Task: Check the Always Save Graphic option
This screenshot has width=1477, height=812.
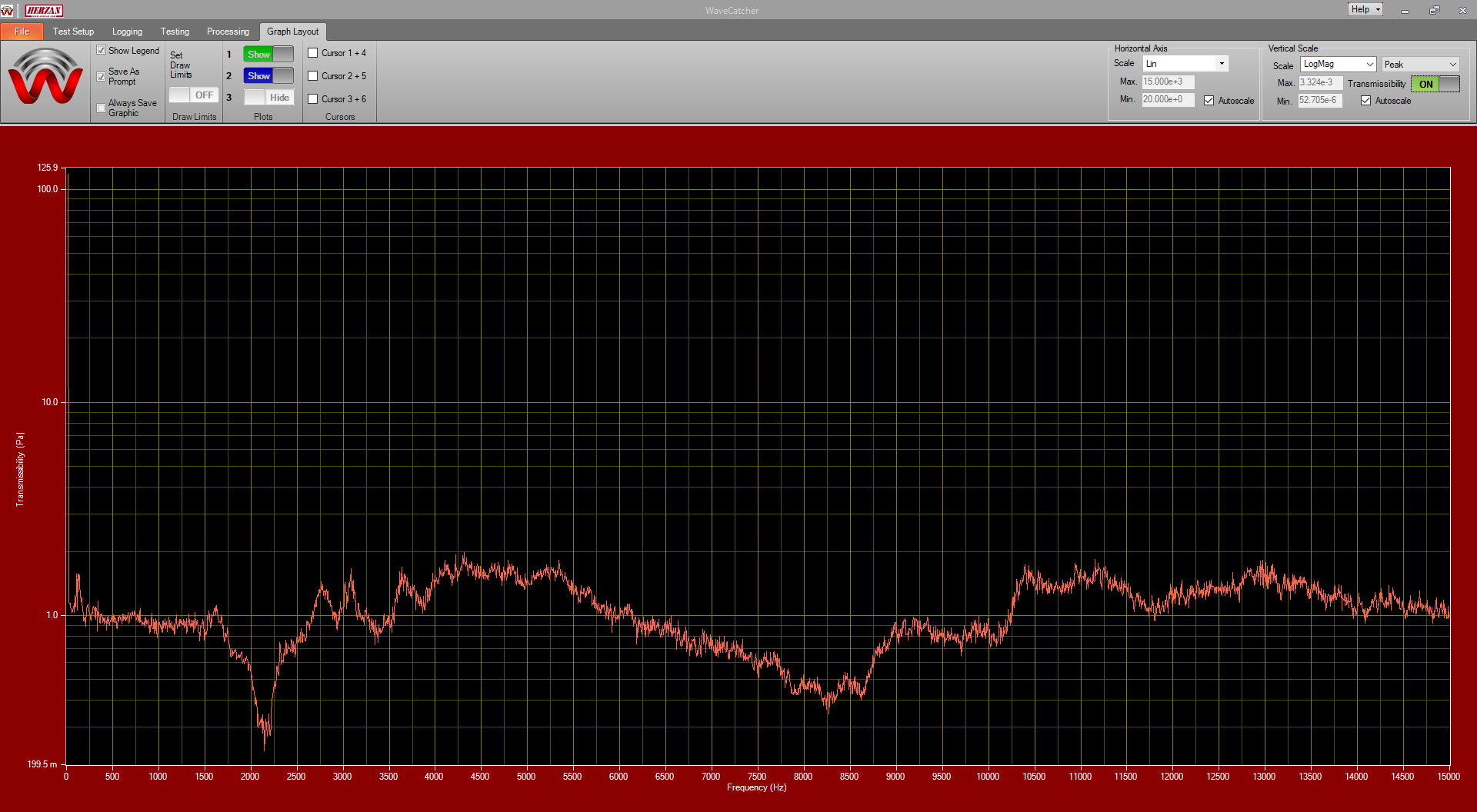Action: (102, 108)
